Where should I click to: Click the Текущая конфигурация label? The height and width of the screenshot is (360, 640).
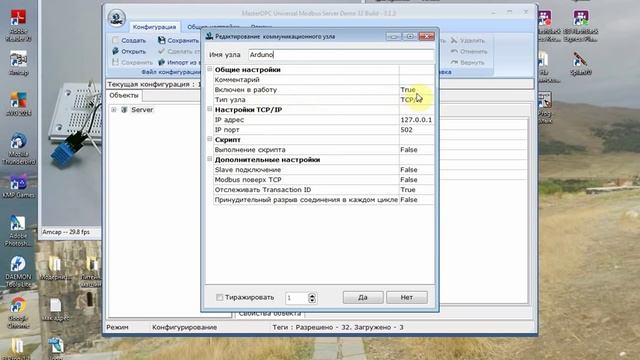pyautogui.click(x=154, y=84)
